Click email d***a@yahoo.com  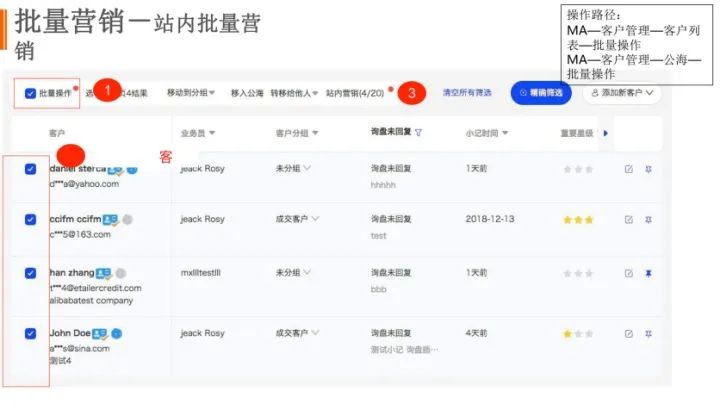click(84, 184)
